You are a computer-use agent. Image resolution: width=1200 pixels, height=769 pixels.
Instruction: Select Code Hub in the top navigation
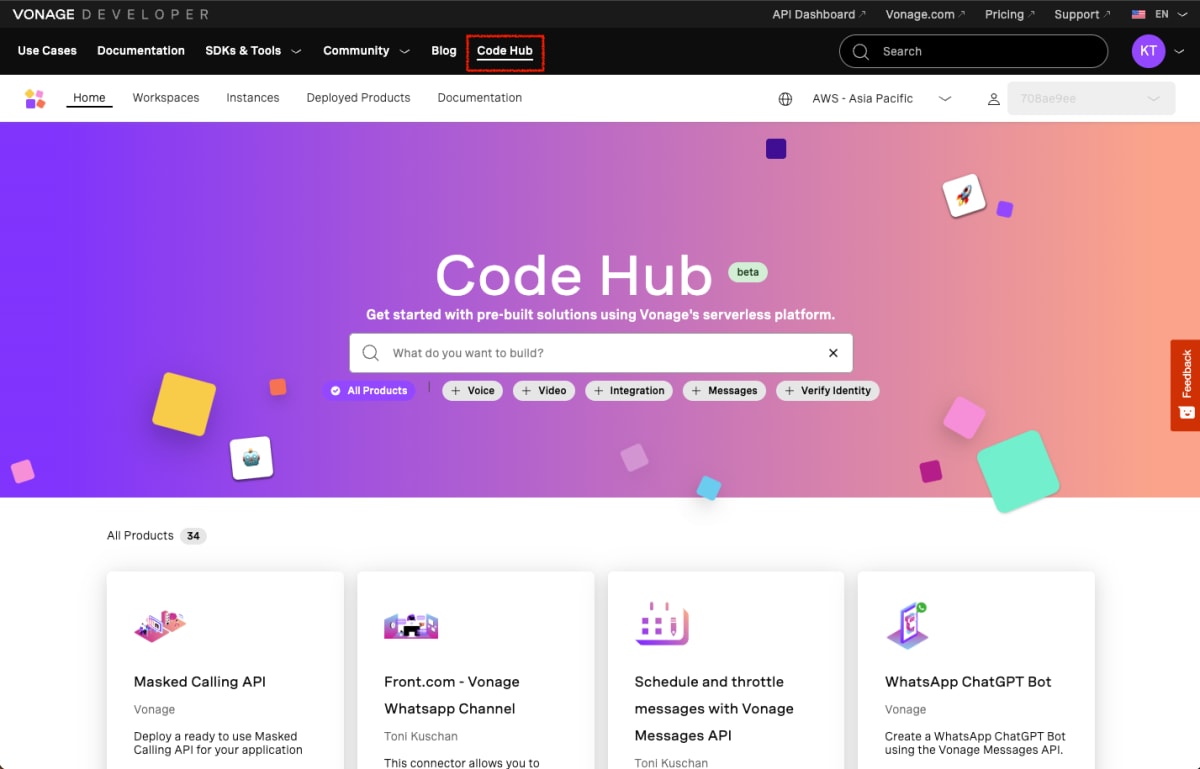pos(505,51)
